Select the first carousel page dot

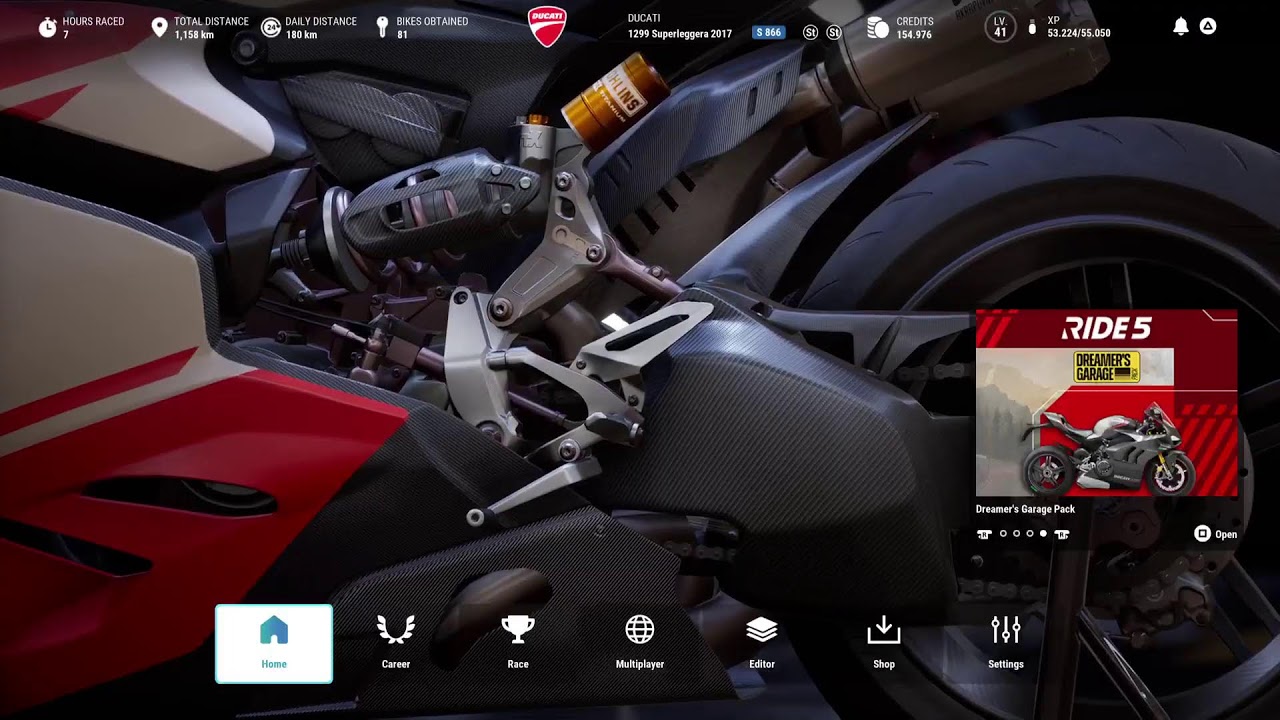[1003, 534]
